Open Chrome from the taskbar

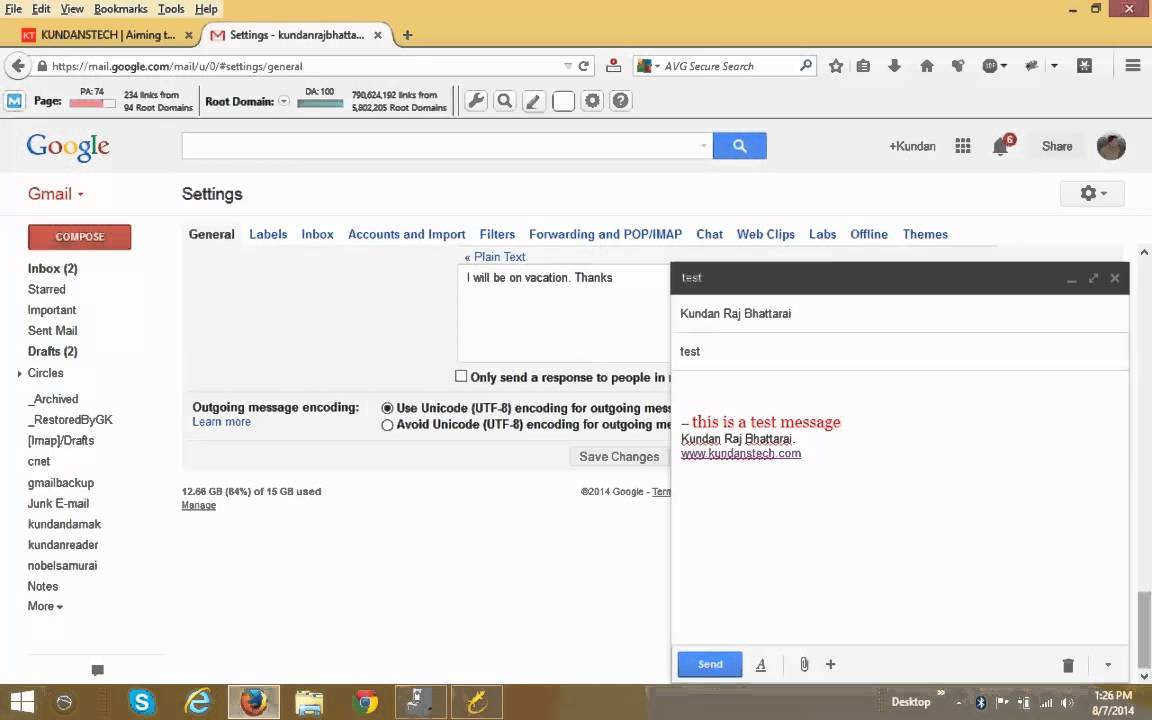[365, 702]
